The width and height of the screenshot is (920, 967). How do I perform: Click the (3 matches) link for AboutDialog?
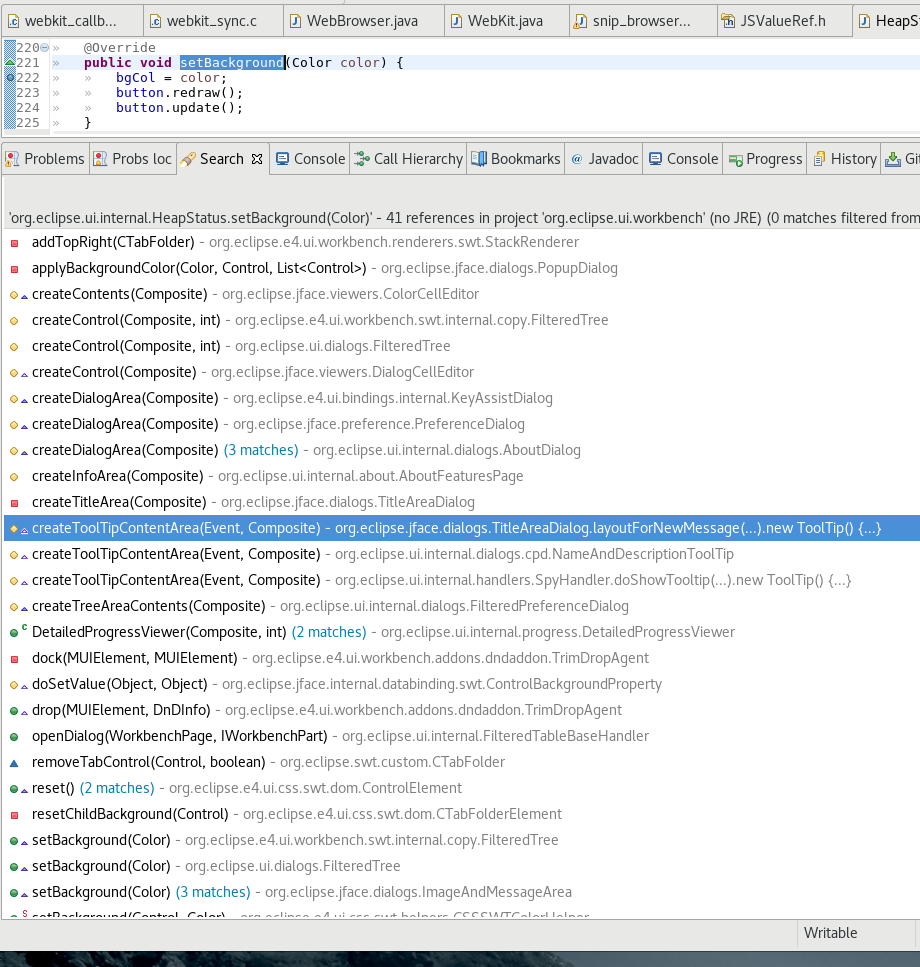tap(261, 450)
